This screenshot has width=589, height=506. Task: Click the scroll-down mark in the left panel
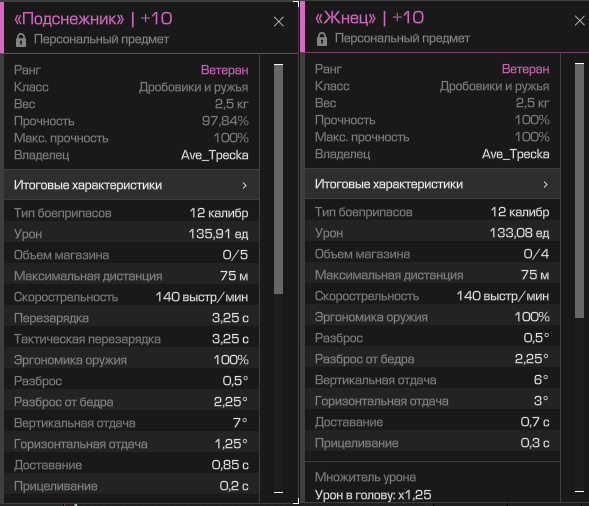(278, 492)
